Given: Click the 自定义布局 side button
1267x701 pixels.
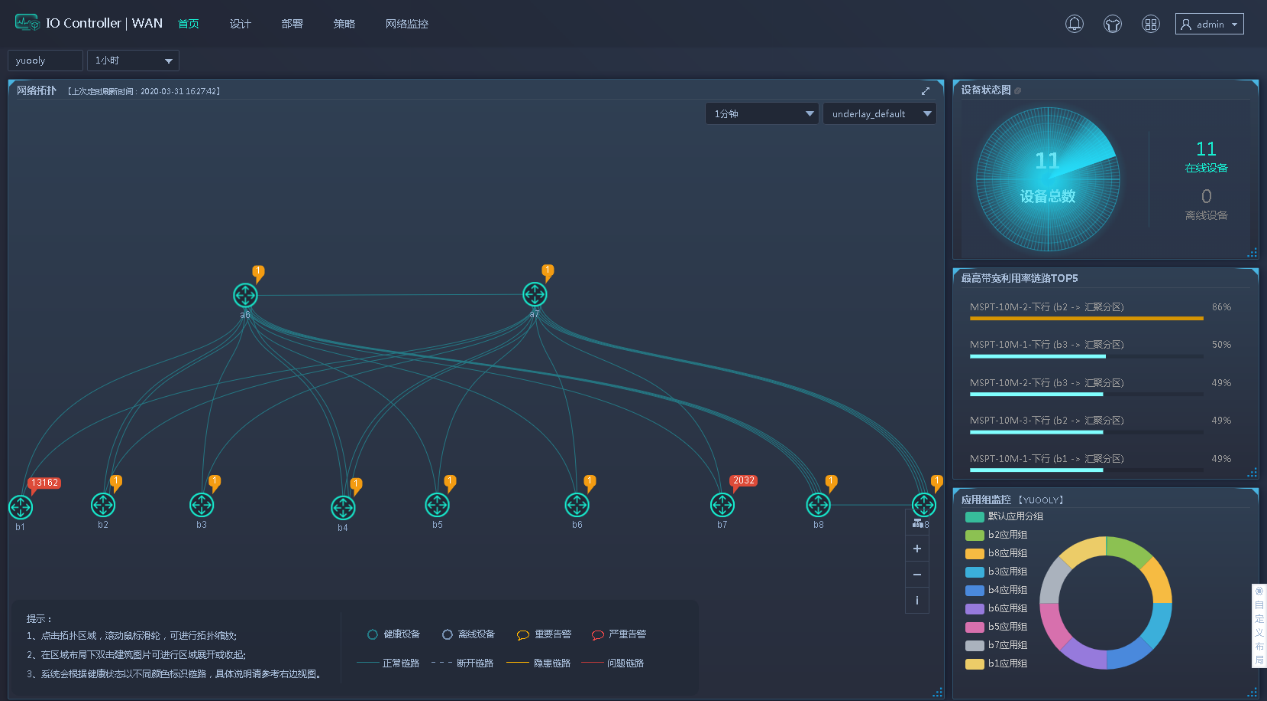Looking at the screenshot, I should click(x=1259, y=626).
